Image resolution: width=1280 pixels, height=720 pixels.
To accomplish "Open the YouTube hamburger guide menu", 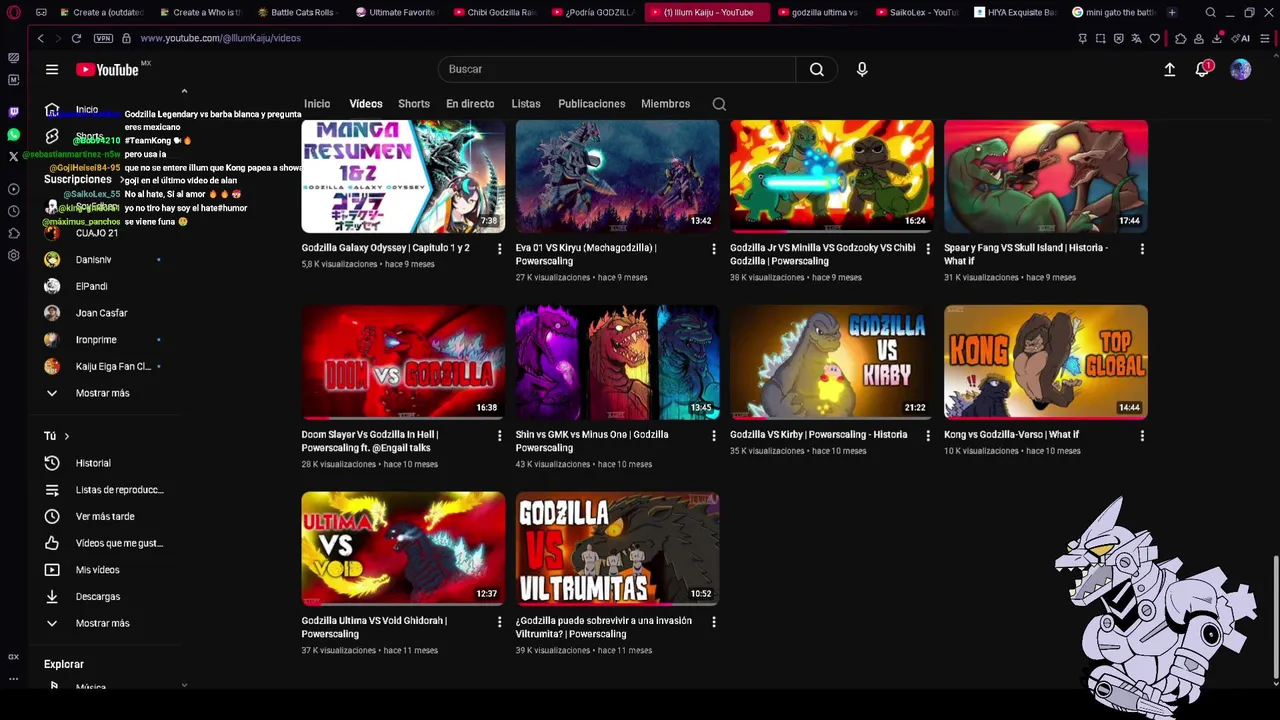I will point(52,69).
